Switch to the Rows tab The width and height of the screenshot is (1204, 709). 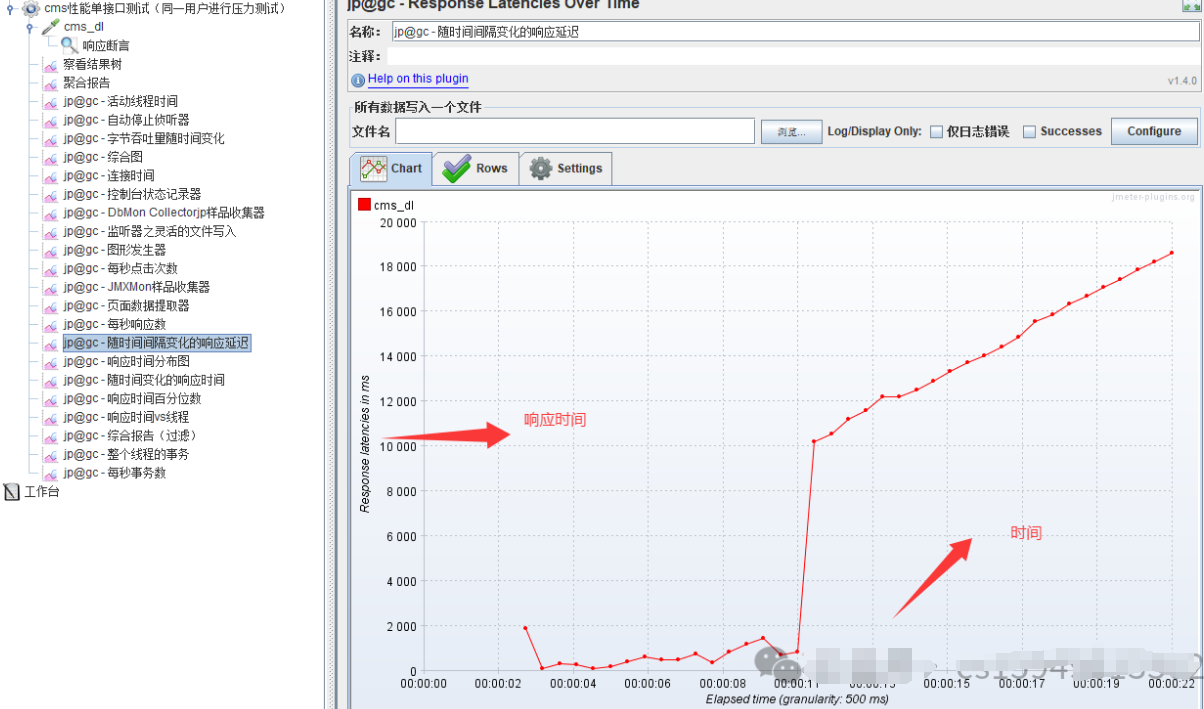coord(475,168)
